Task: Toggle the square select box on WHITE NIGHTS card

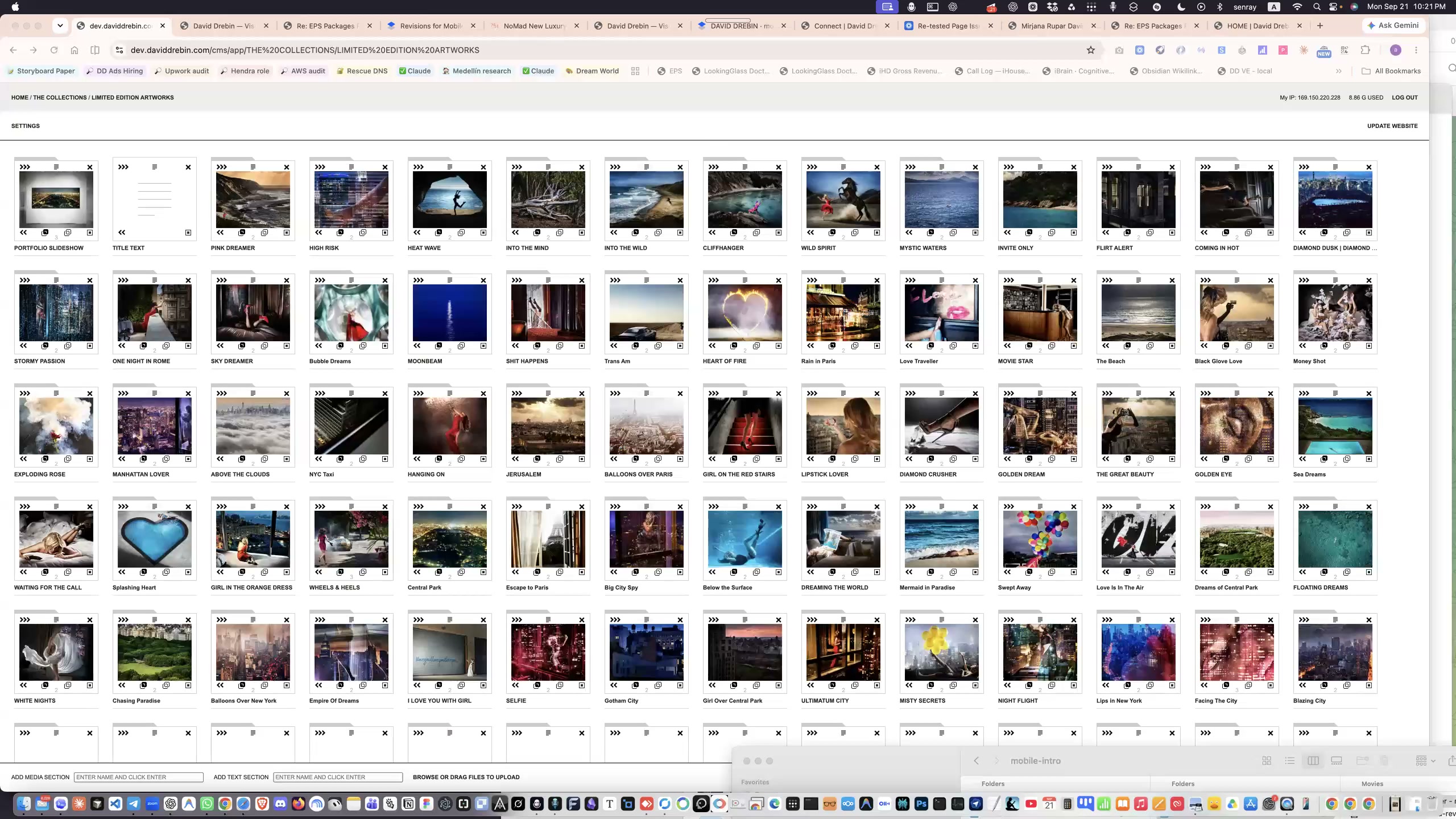Action: point(90,685)
